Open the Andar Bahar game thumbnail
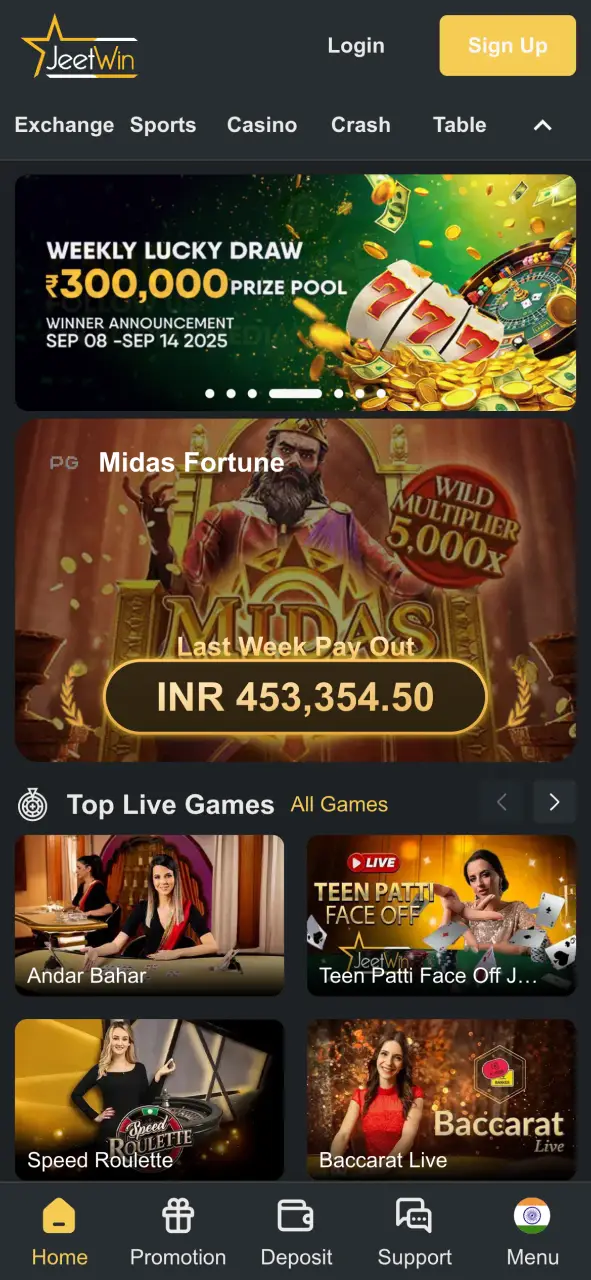 (150, 915)
